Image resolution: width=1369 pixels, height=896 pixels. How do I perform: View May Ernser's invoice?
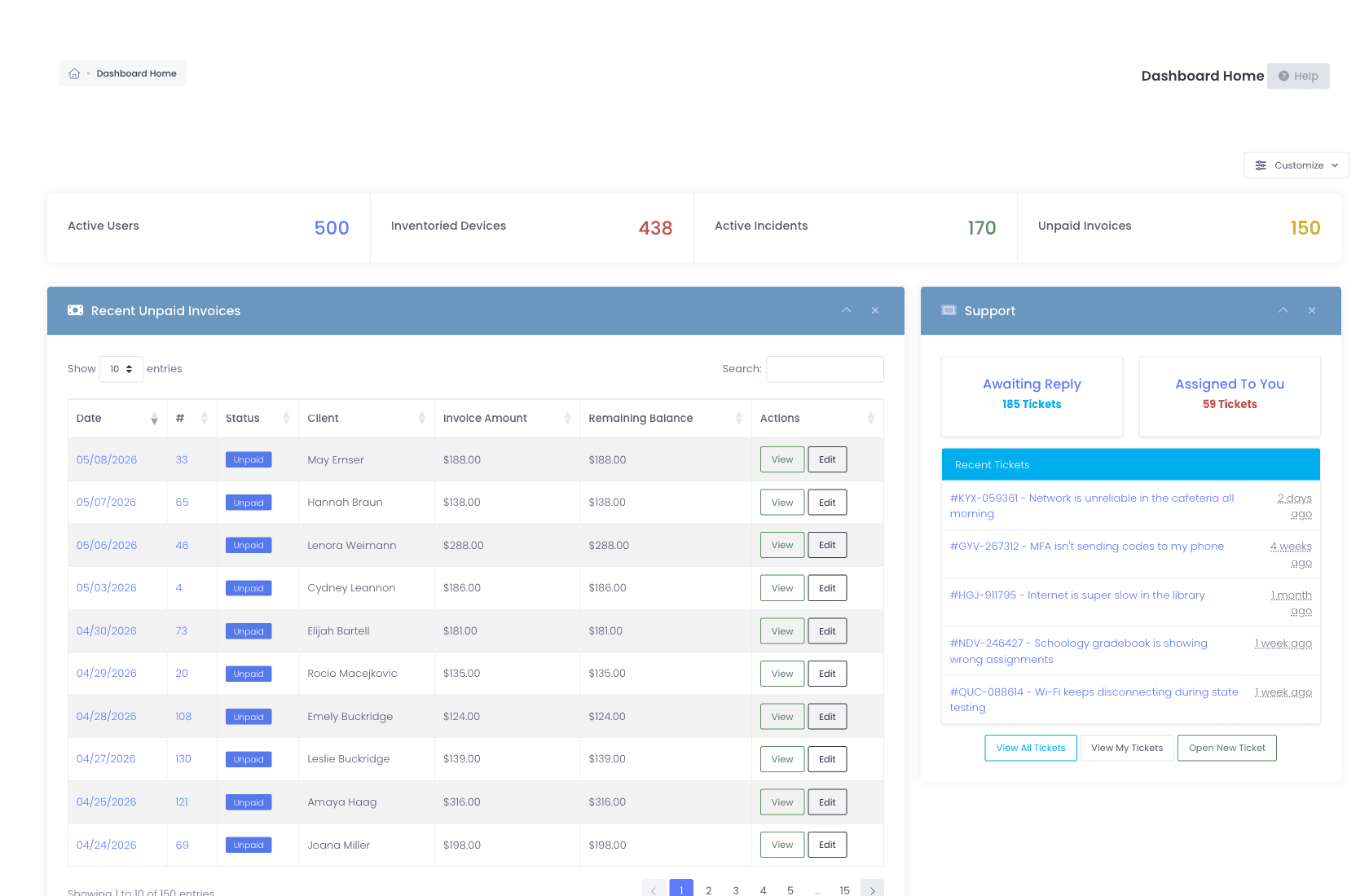click(x=782, y=459)
